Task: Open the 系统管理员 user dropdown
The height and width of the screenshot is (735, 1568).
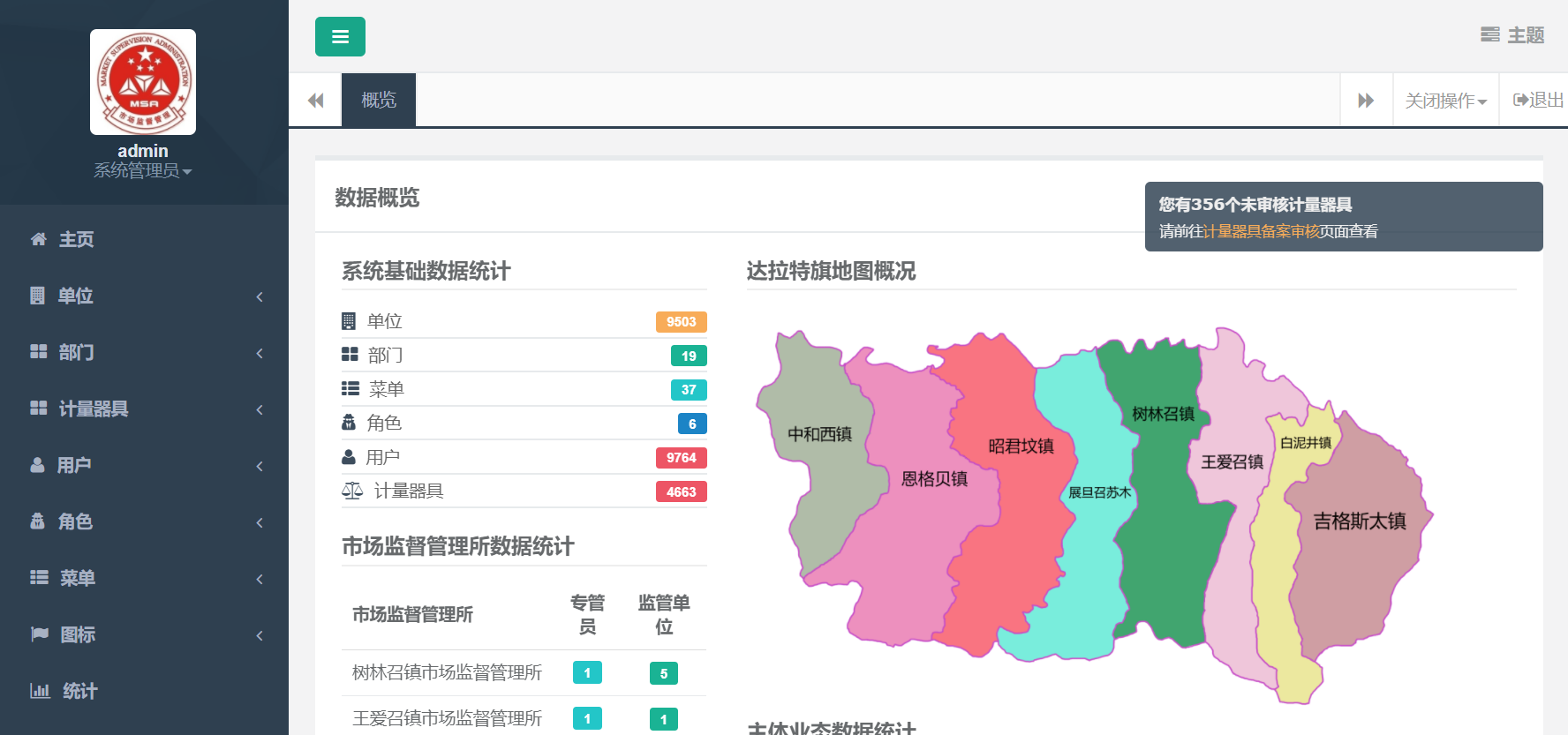Action: (142, 171)
